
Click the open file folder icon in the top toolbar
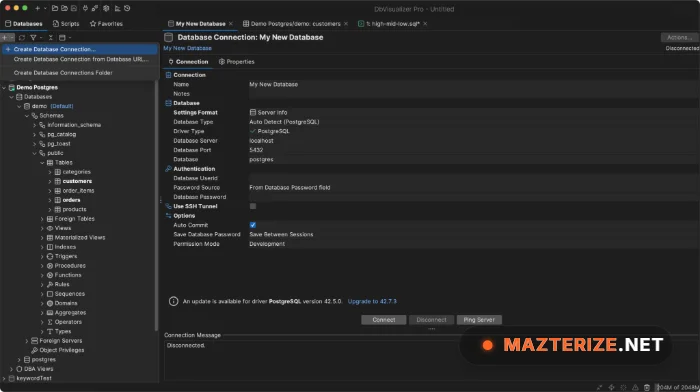point(54,8)
